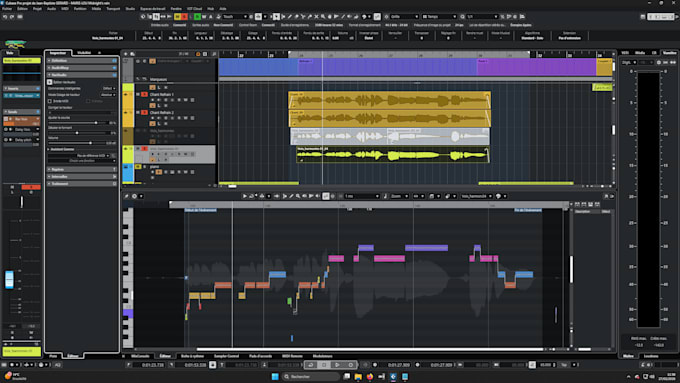Click the transport record button

coord(350,365)
